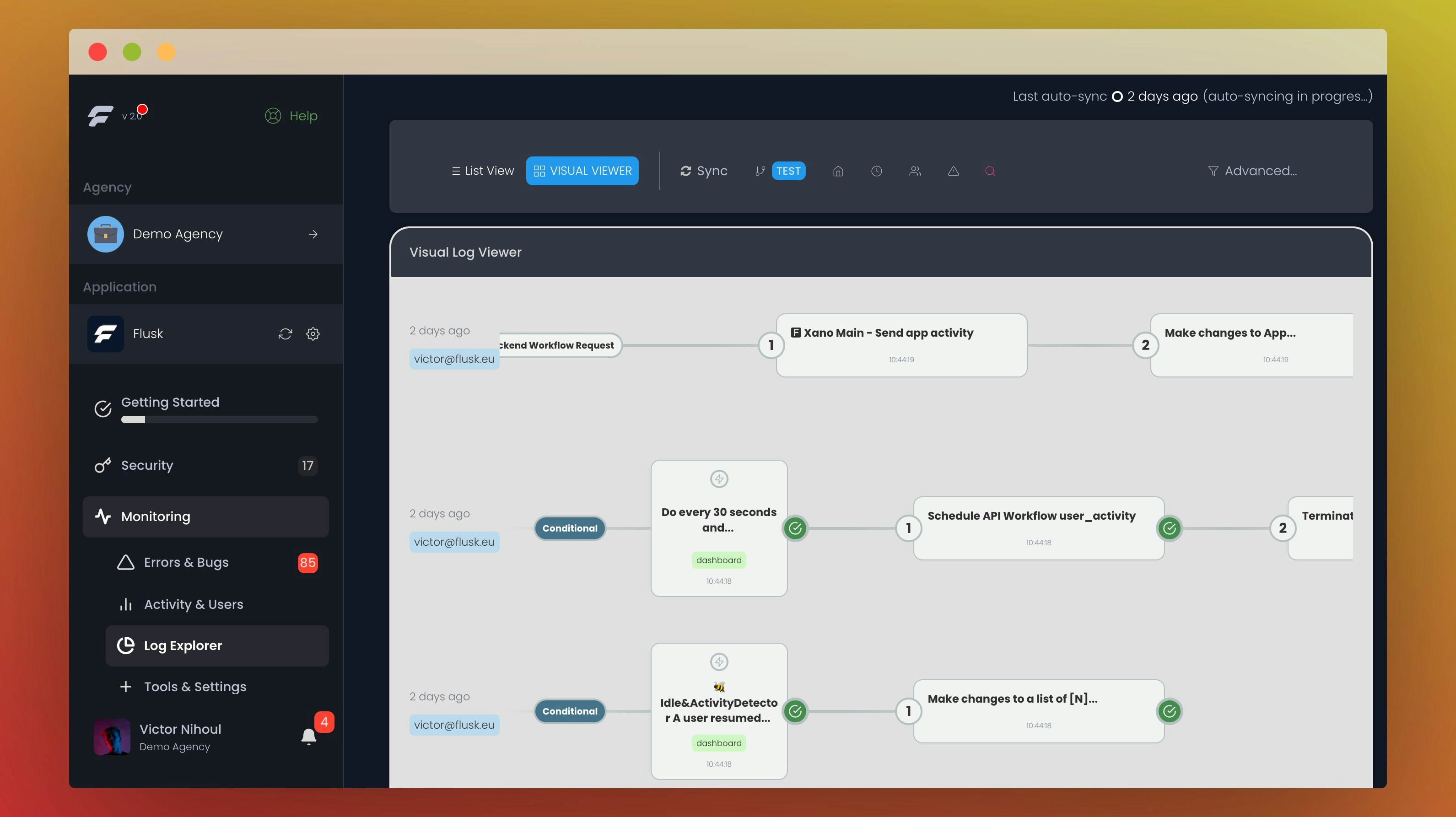Filter by users icon
The height and width of the screenshot is (817, 1456).
pos(915,171)
